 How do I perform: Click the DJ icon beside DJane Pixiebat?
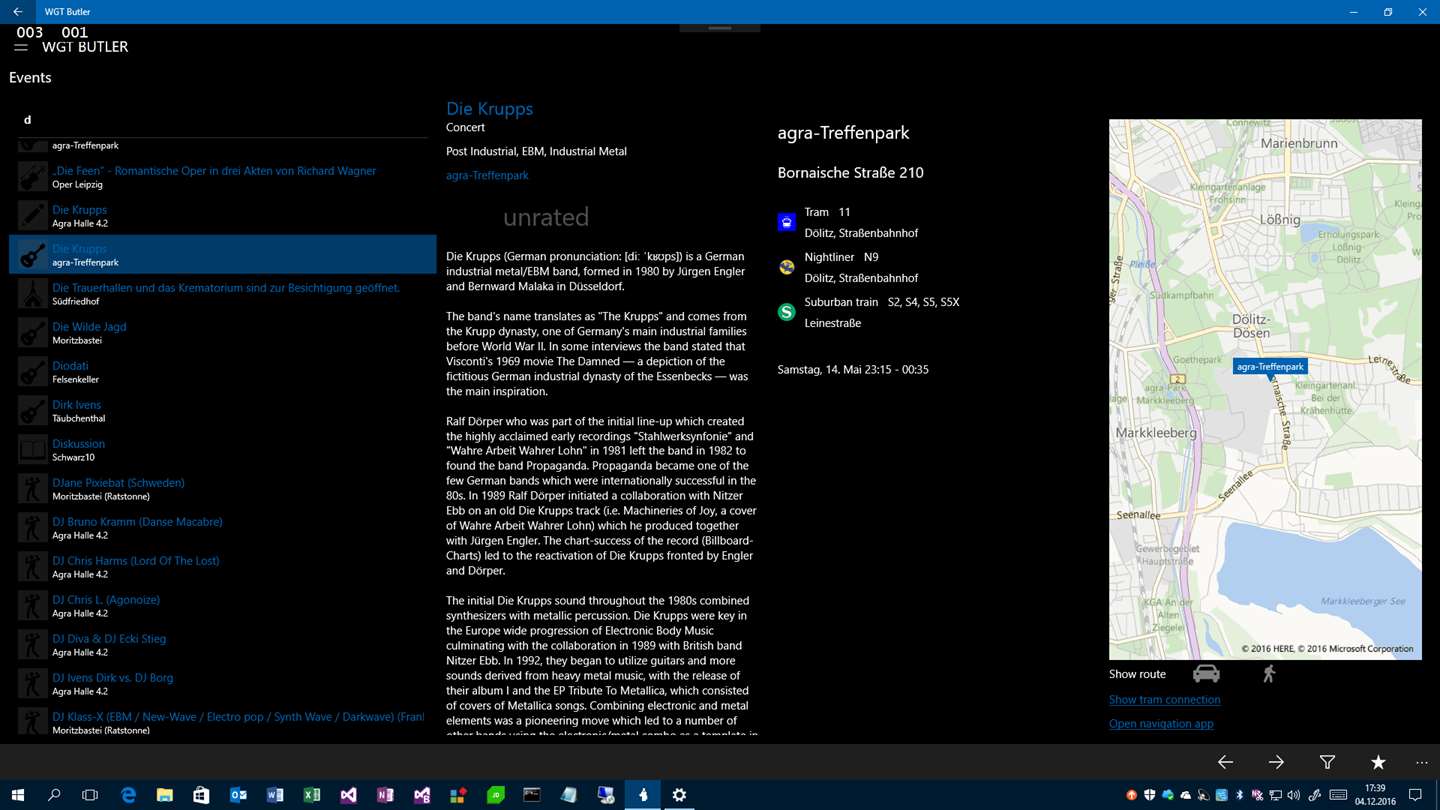point(32,489)
